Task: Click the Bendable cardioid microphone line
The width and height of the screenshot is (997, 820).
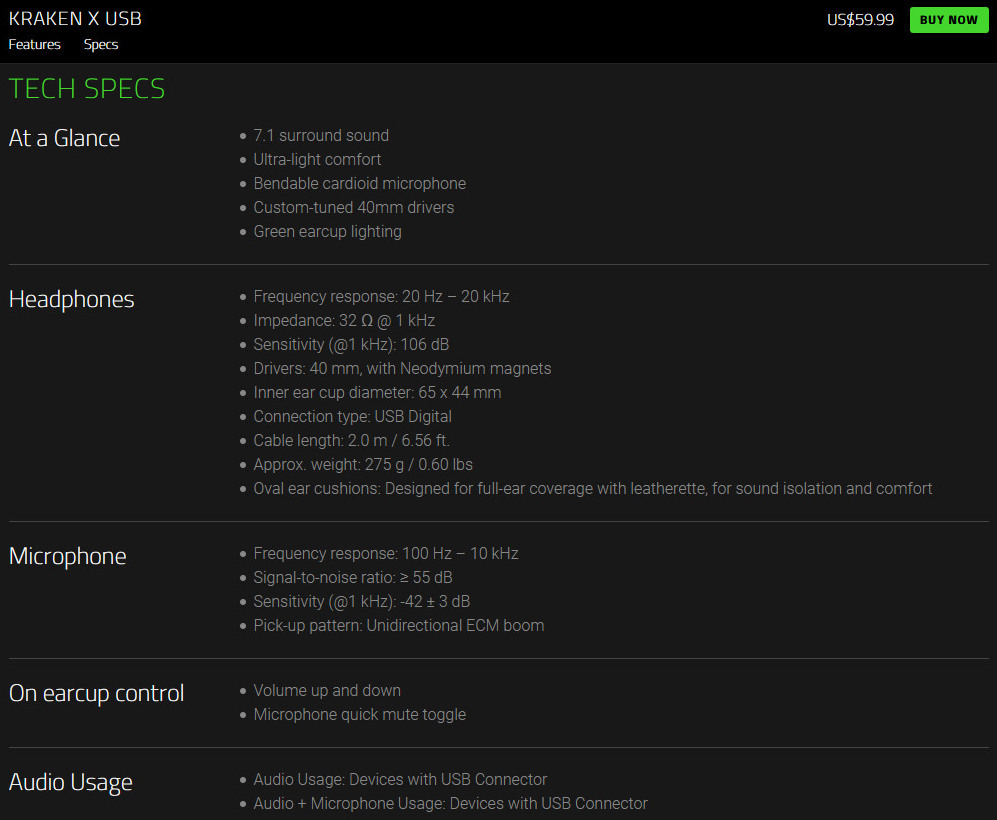Action: pyautogui.click(x=359, y=184)
